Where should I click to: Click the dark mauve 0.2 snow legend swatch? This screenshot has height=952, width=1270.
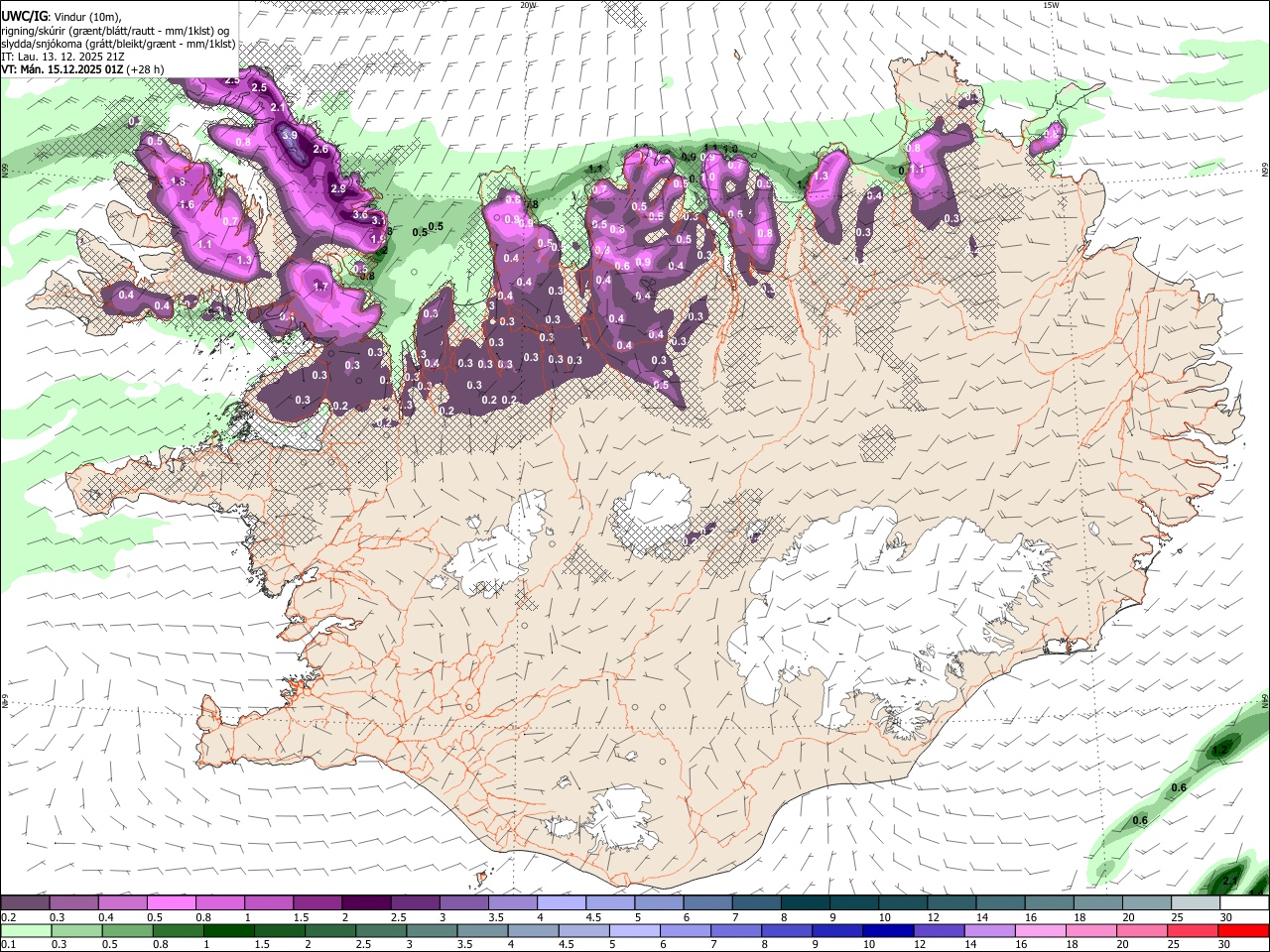[x=25, y=902]
